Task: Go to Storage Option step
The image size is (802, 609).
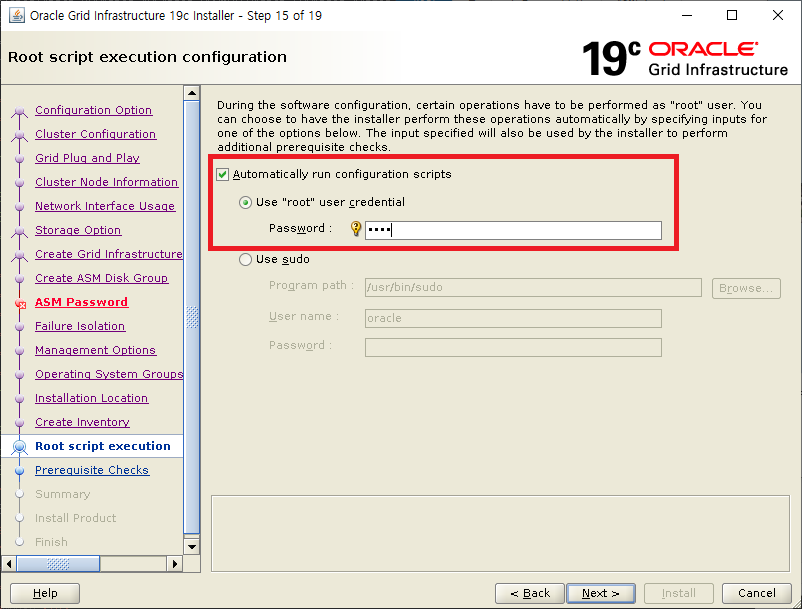Action: 78,230
